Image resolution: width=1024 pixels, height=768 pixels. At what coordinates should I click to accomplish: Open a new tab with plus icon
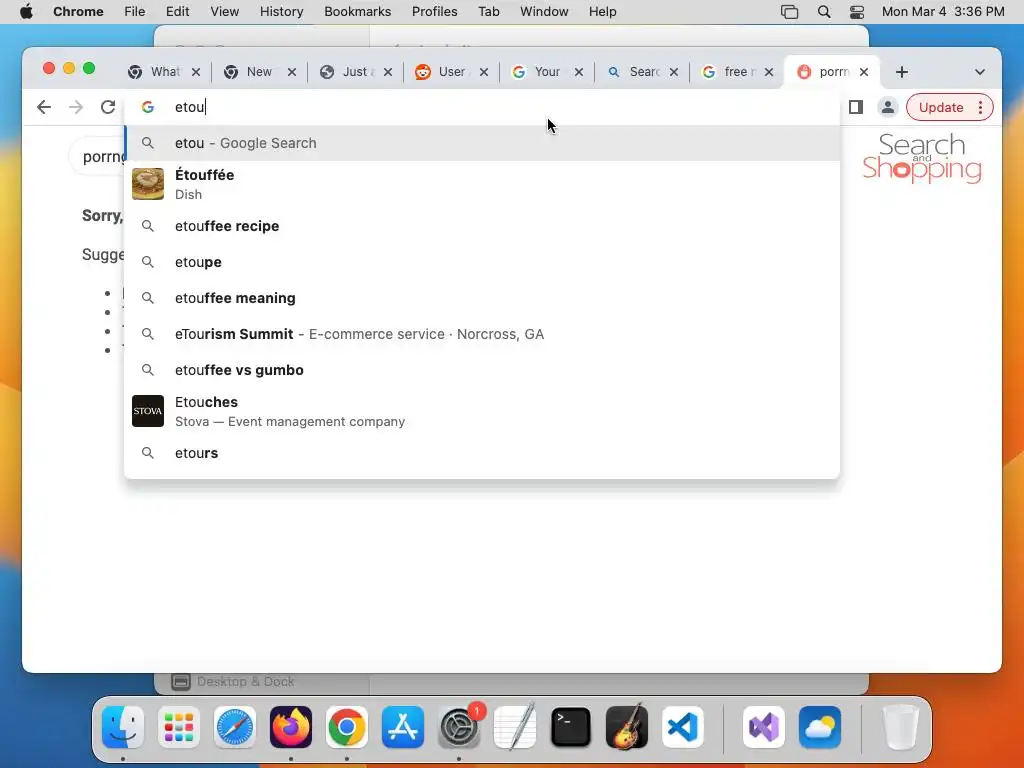click(x=902, y=72)
